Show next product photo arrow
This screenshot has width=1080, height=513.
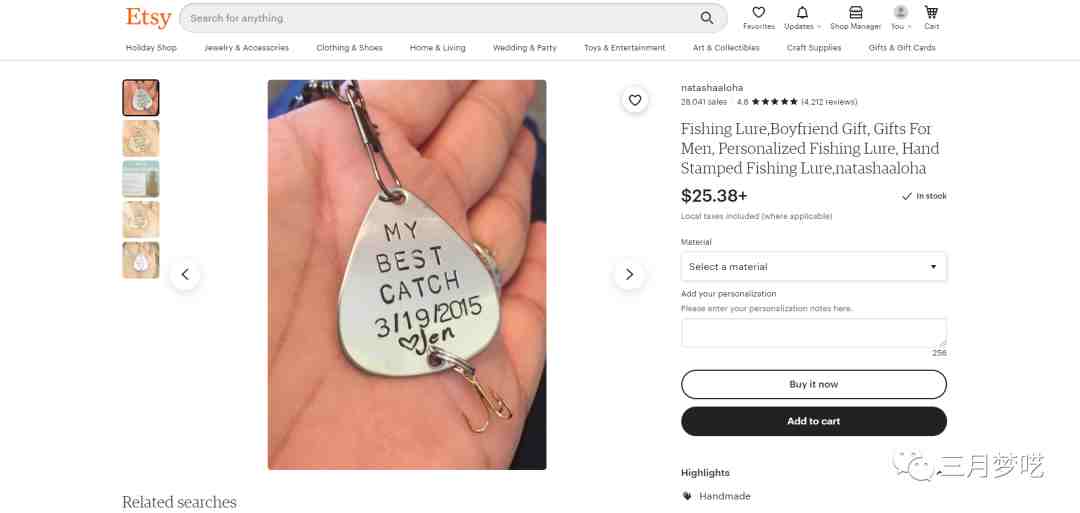pos(629,275)
